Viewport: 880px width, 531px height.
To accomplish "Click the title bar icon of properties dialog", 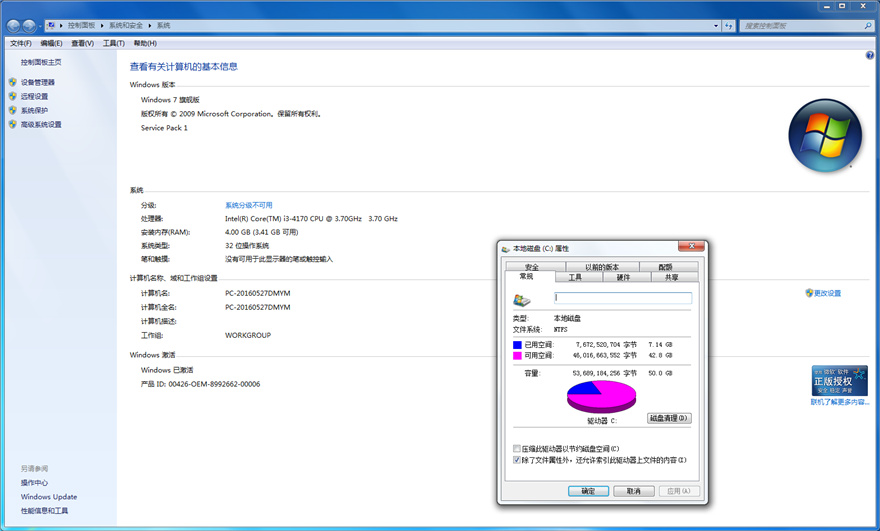I will (x=506, y=249).
